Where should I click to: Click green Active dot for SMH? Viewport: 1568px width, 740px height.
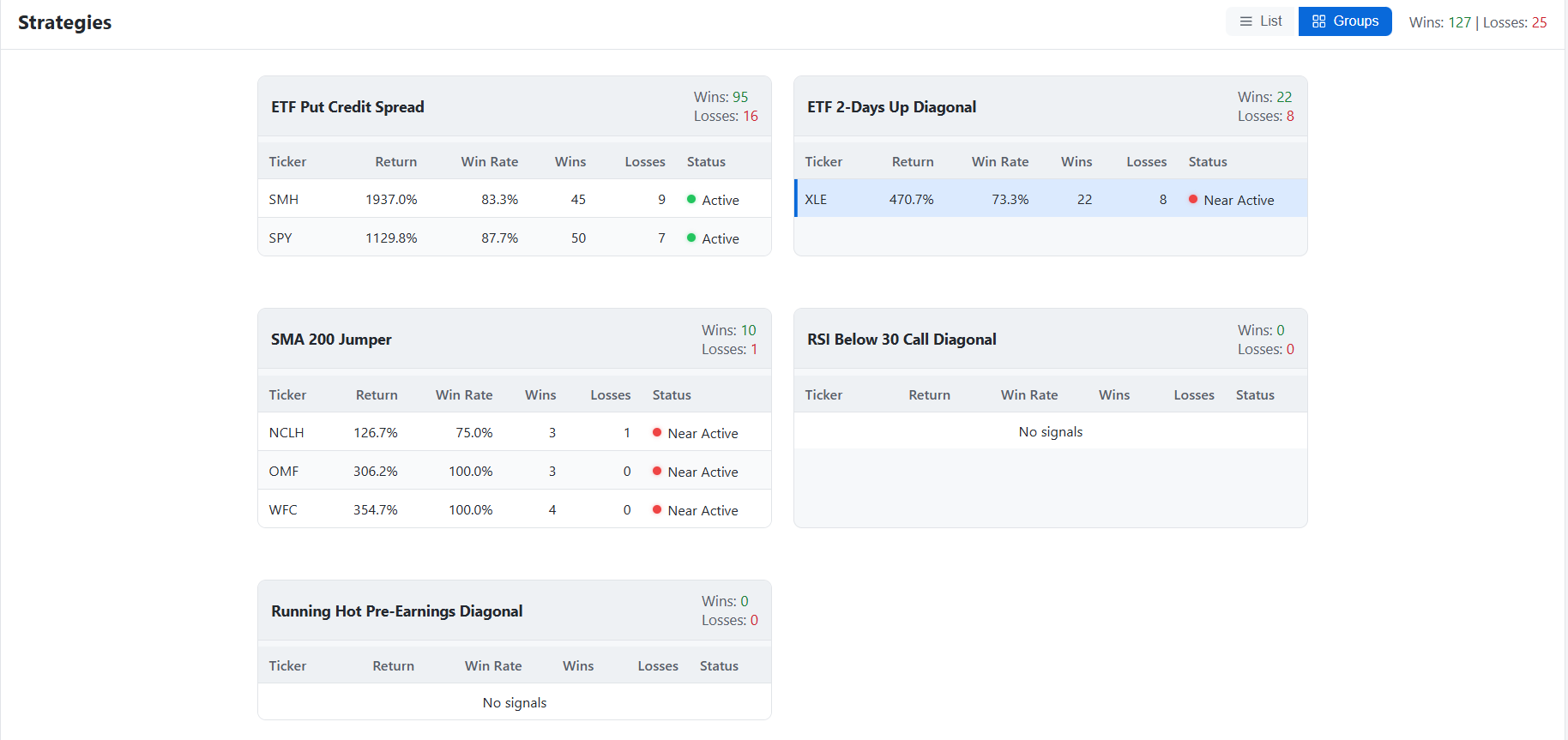pyautogui.click(x=691, y=199)
